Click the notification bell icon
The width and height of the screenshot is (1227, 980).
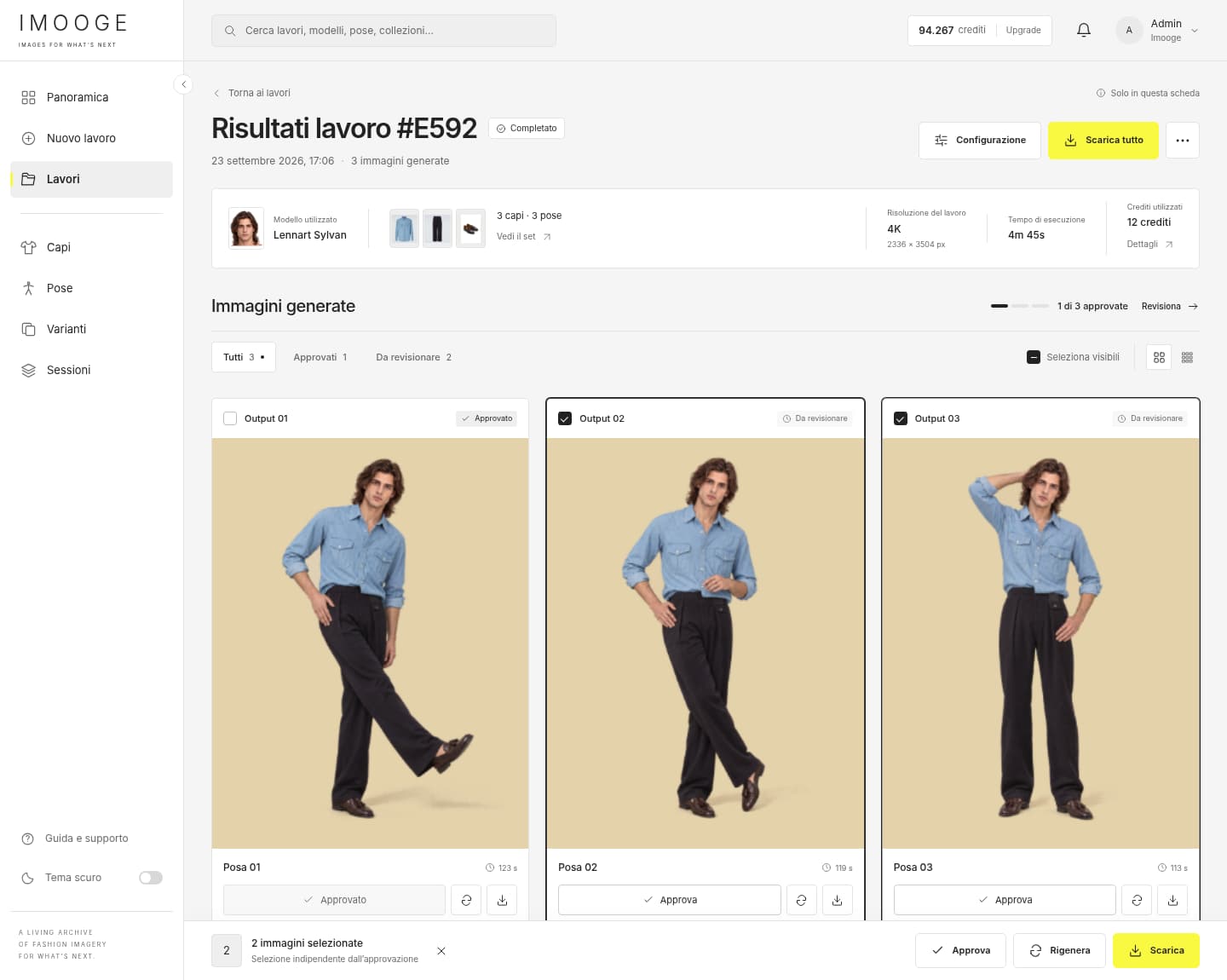point(1084,30)
